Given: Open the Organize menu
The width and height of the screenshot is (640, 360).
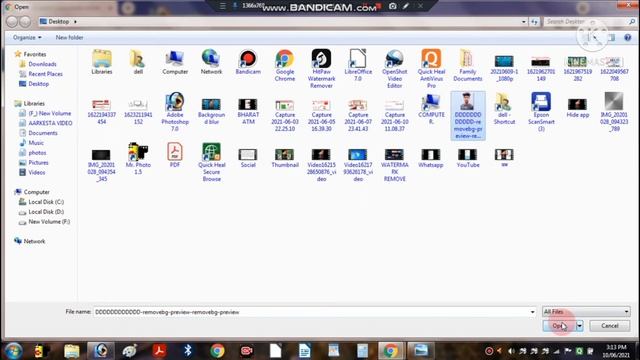Looking at the screenshot, I should point(27,37).
